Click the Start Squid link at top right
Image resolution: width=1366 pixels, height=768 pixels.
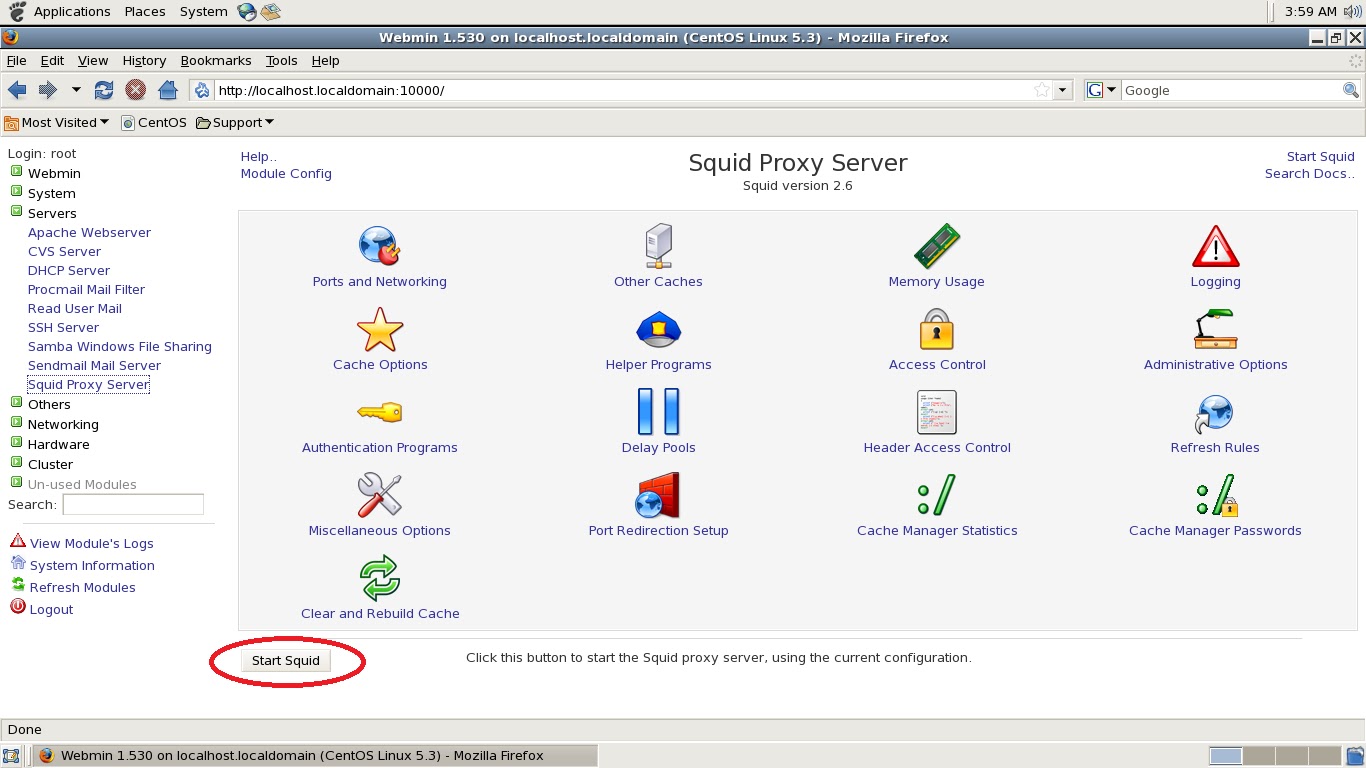tap(1320, 156)
